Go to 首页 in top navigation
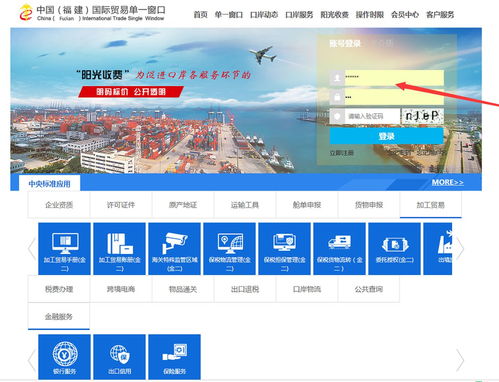499x382 pixels. [200, 15]
